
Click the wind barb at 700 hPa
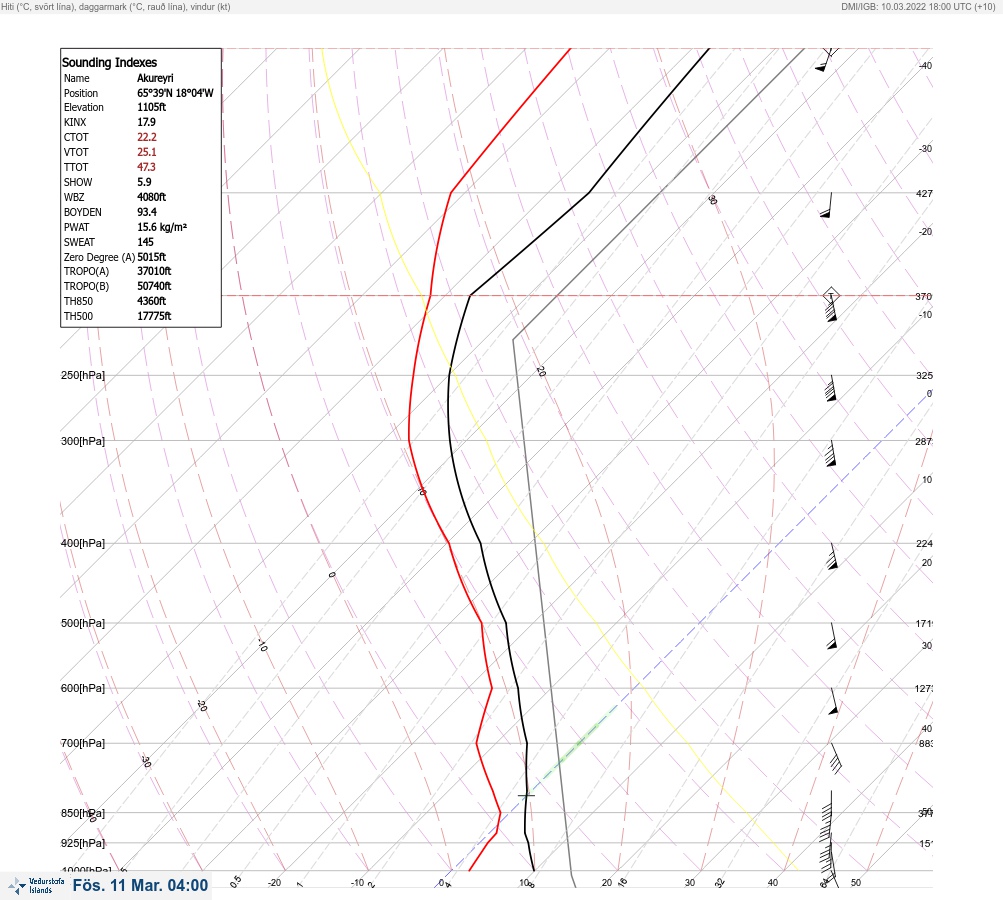pos(835,758)
